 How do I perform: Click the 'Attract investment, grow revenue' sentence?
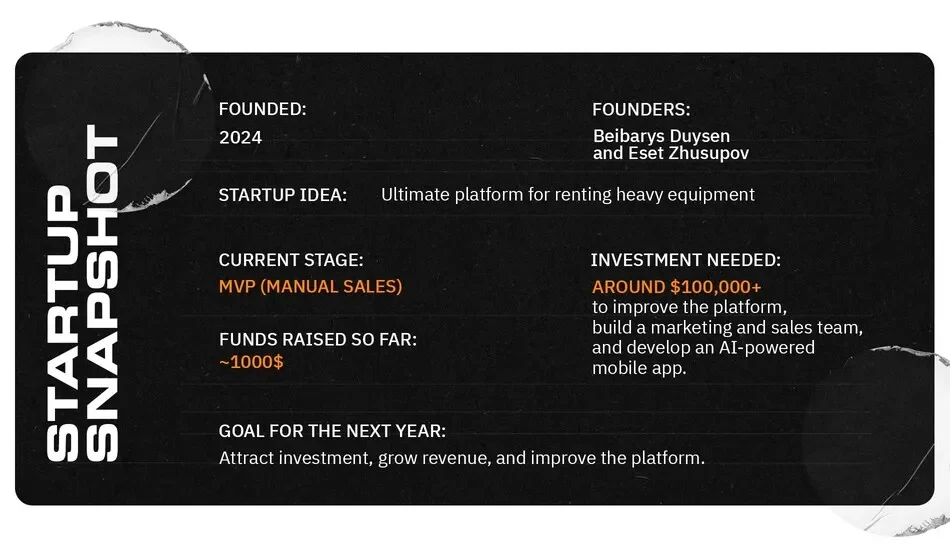coord(462,458)
